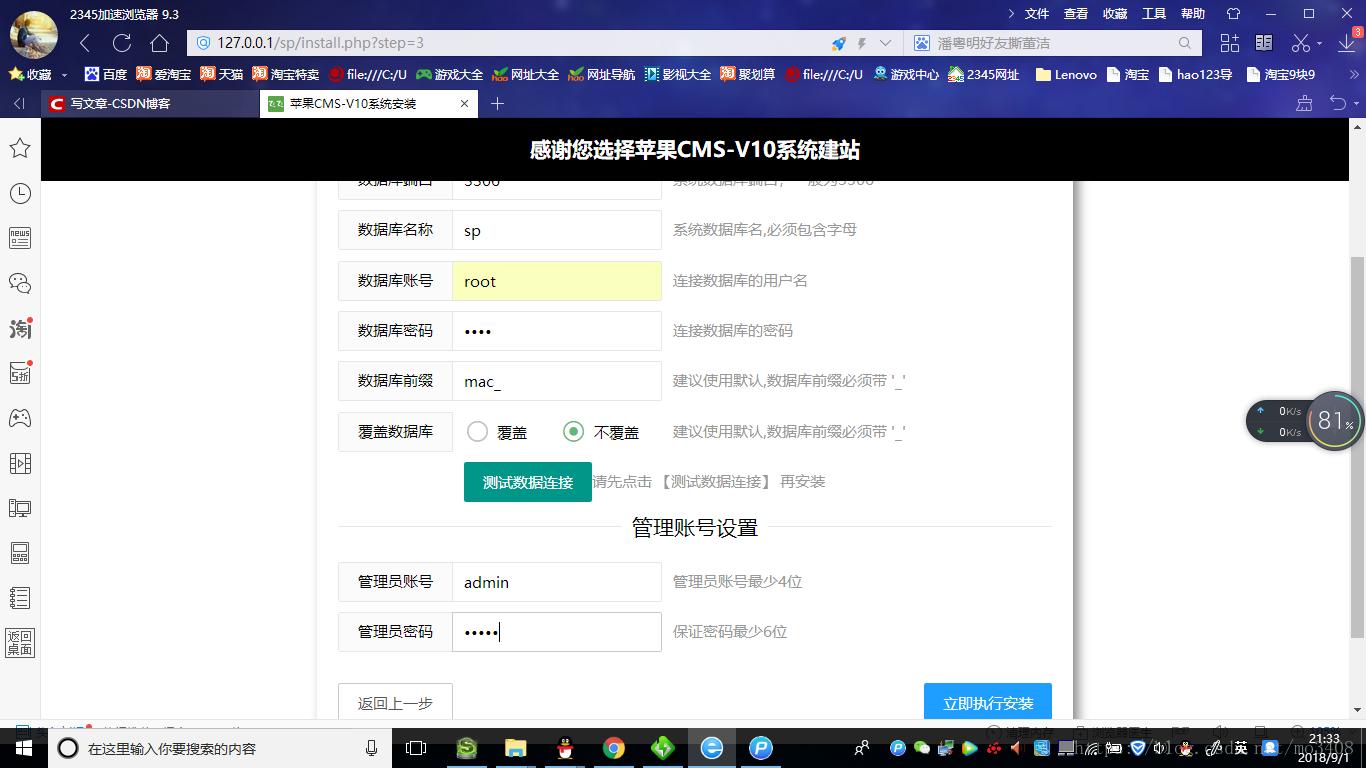Click the 测试数据连接 button
1366x768 pixels.
527,482
